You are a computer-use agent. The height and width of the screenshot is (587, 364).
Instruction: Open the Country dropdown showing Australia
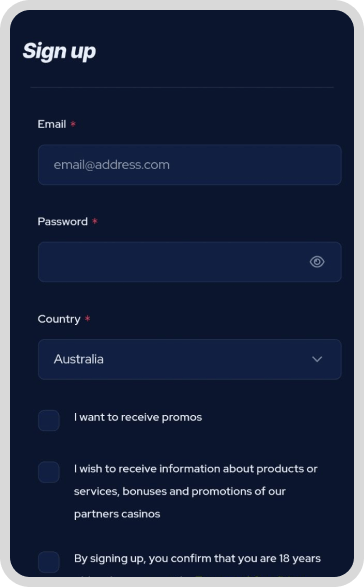tap(189, 359)
